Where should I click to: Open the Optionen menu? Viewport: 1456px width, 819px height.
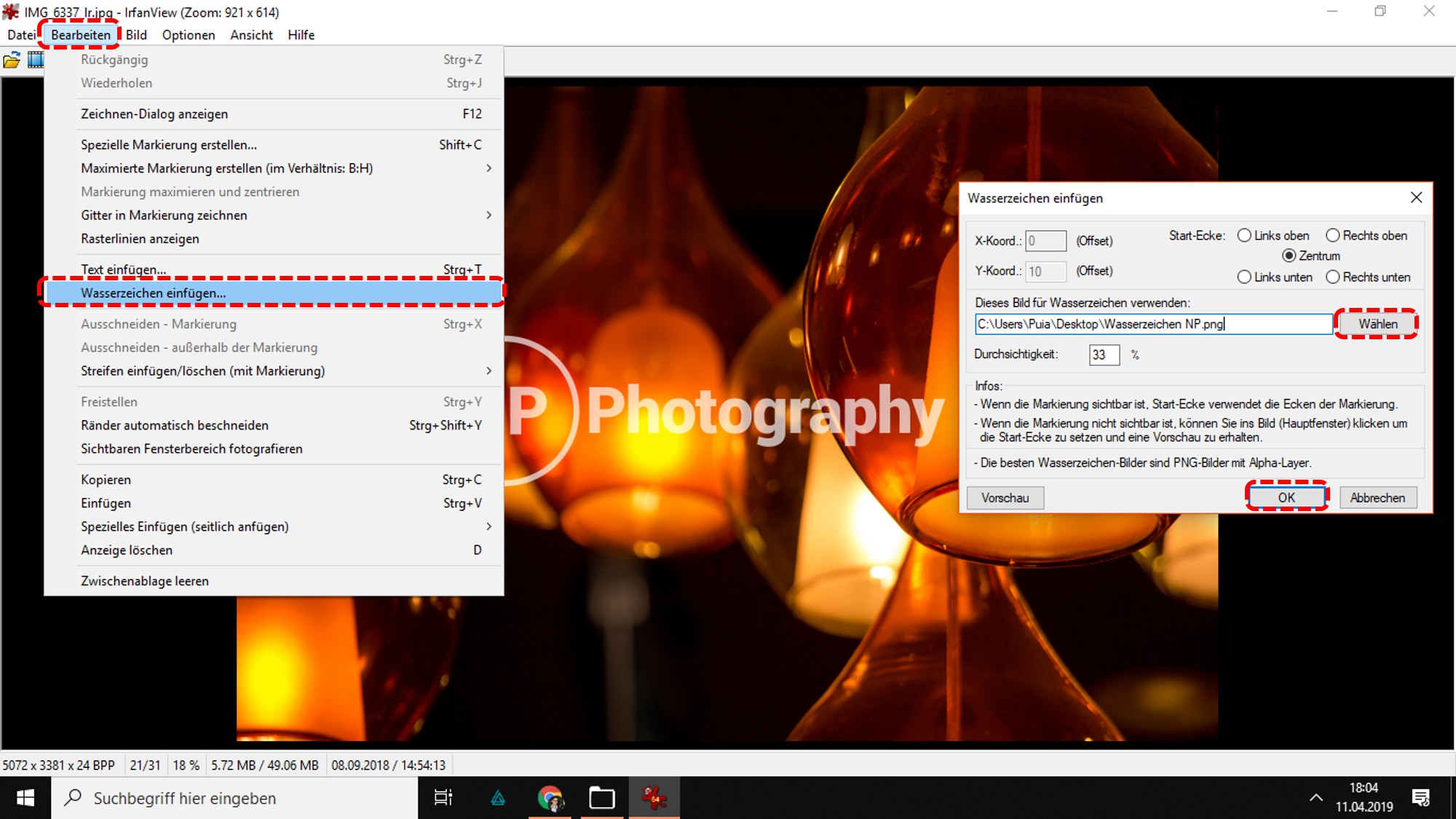(189, 35)
